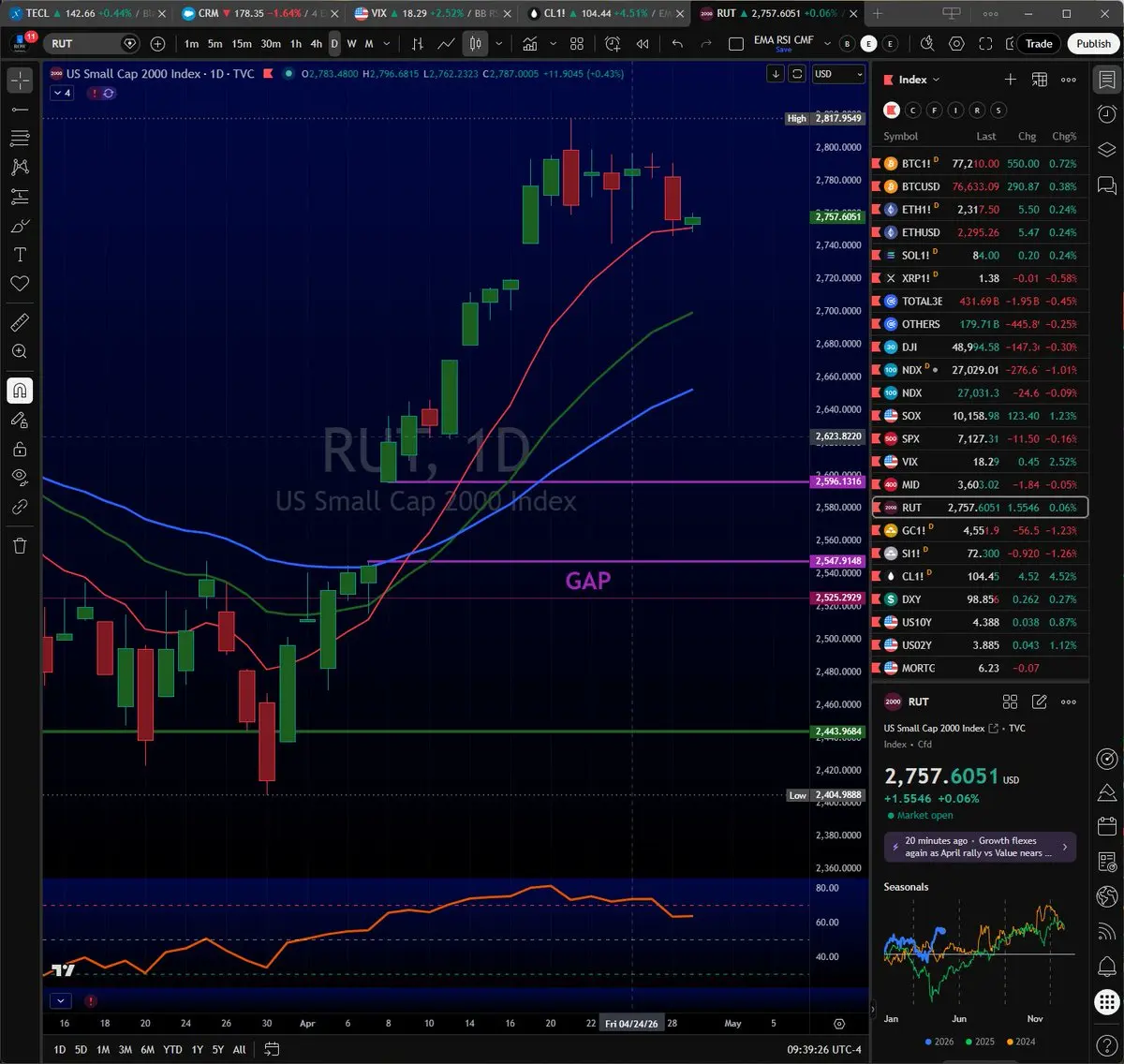Open watchlist advanced view table icon
This screenshot has height=1064, width=1124.
1040,80
